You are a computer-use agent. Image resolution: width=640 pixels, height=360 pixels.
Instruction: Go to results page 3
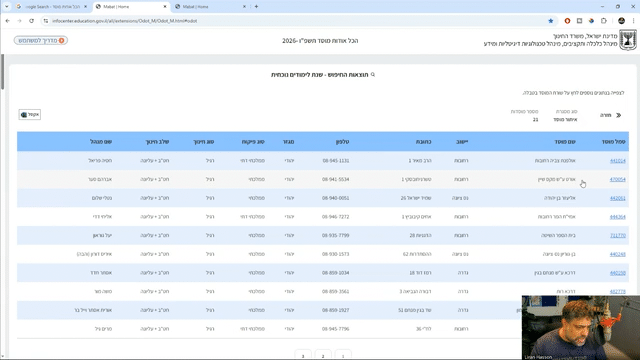click(x=303, y=355)
